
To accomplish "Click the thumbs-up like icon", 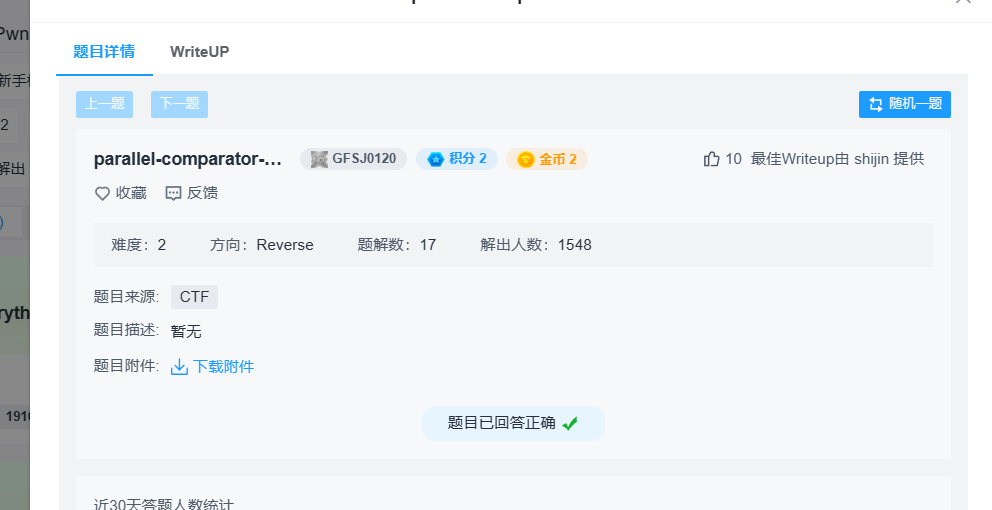I will (x=712, y=159).
